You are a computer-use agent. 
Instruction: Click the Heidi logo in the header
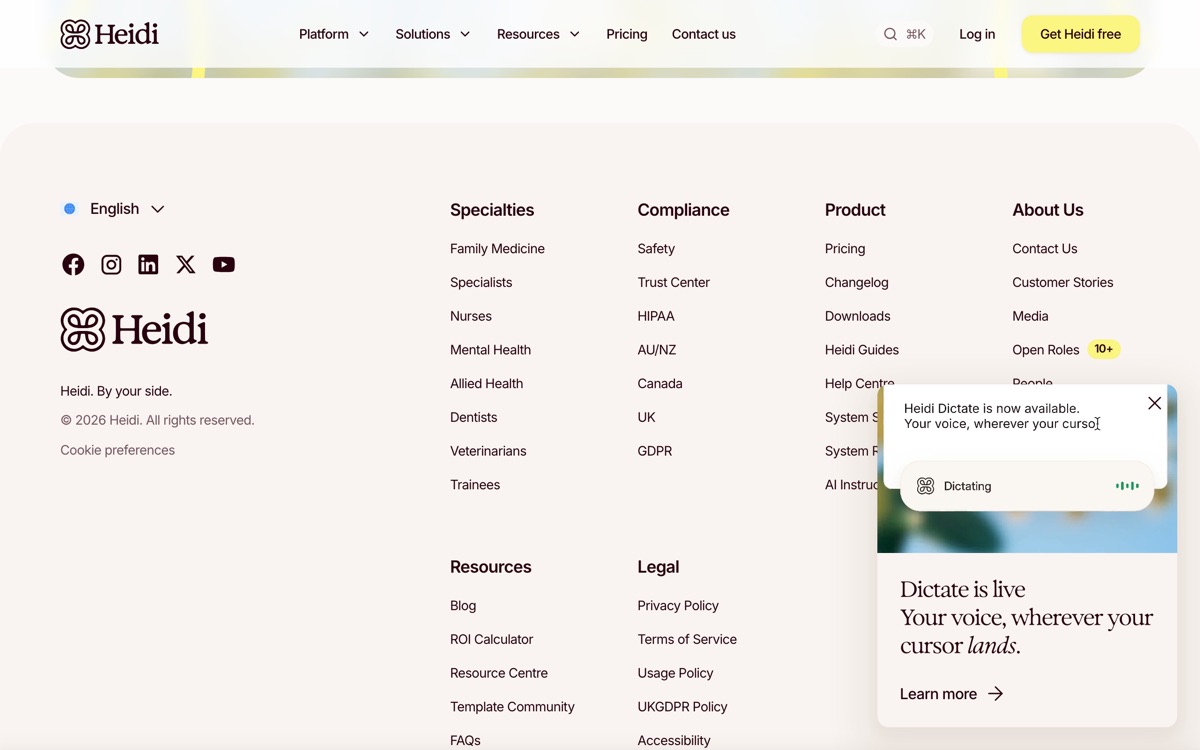point(109,34)
